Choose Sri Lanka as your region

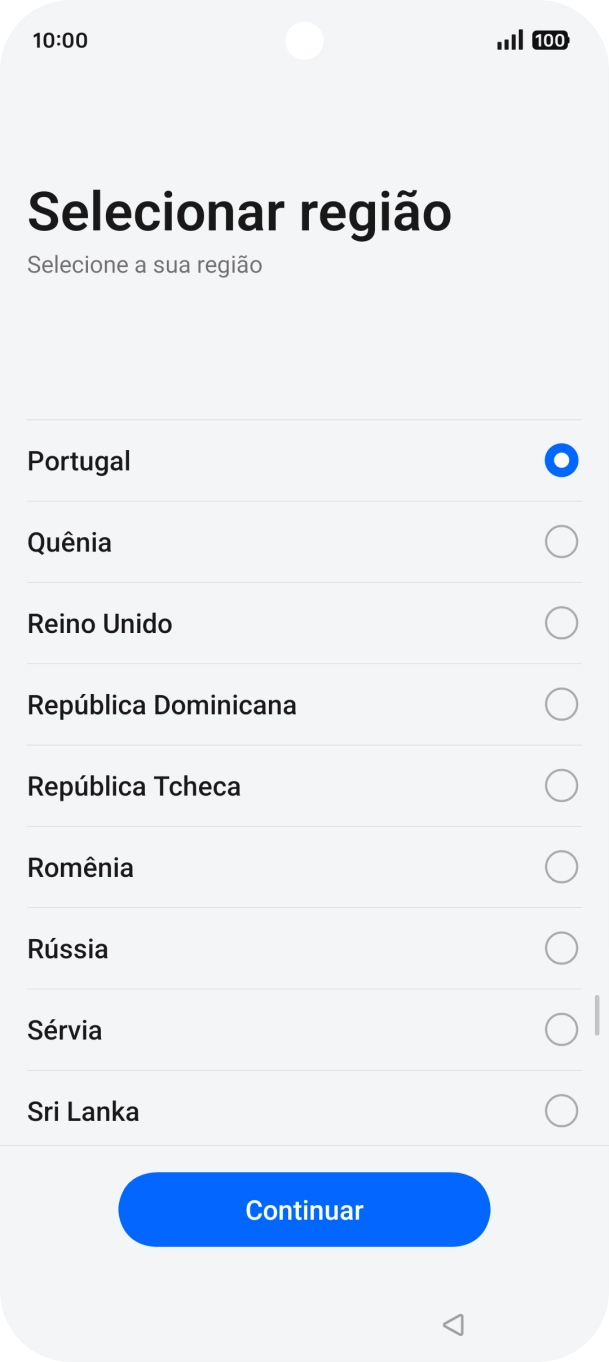tap(561, 1110)
